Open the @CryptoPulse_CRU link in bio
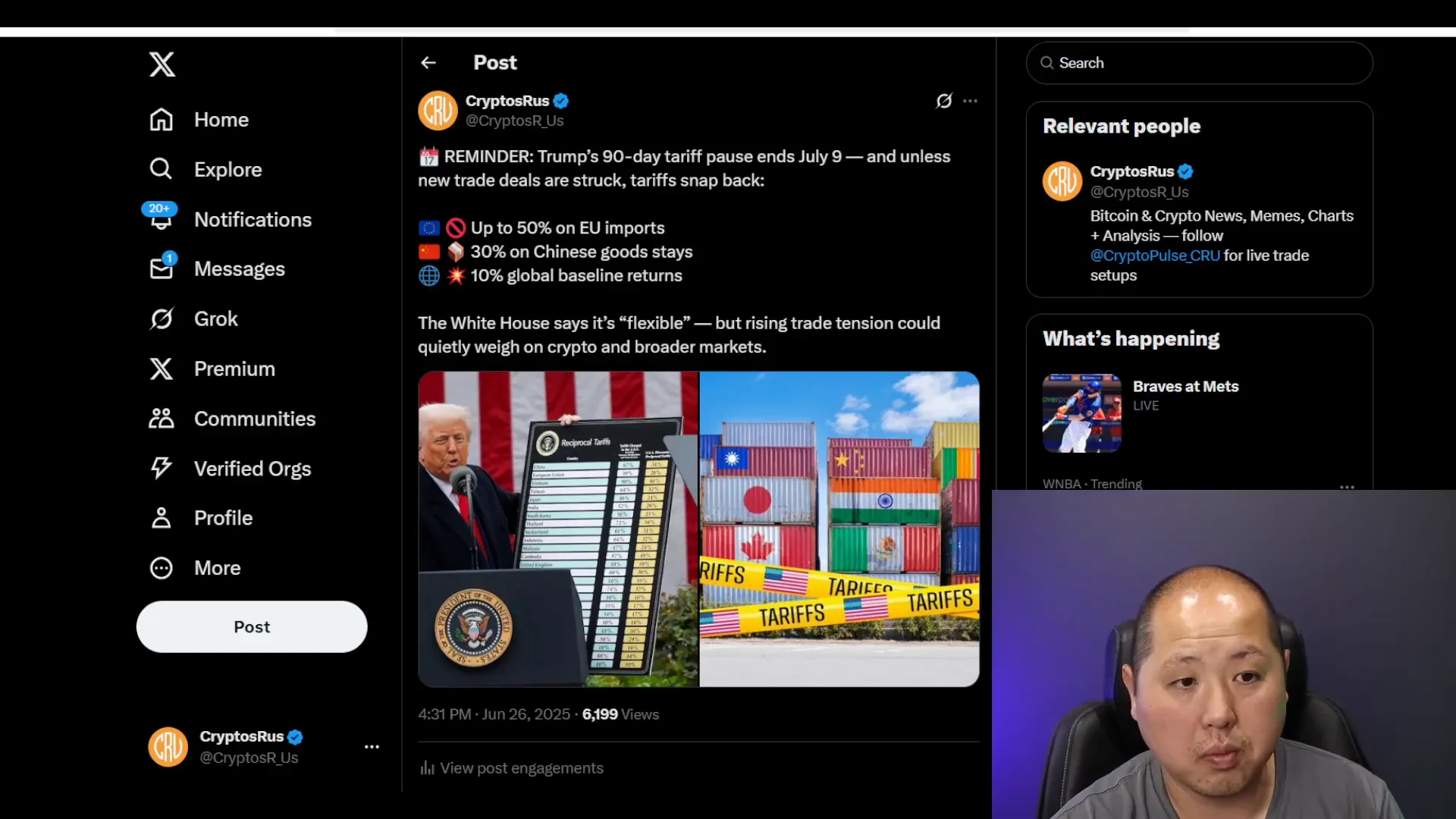 (x=1155, y=256)
